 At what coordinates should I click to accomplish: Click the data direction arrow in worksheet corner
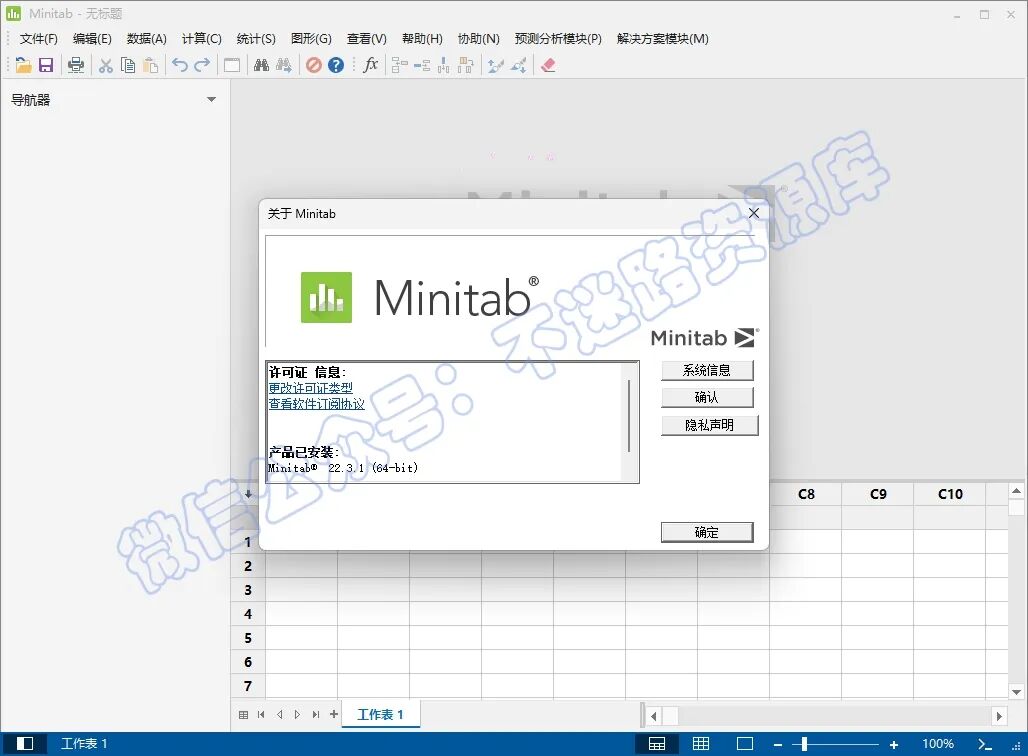(248, 494)
